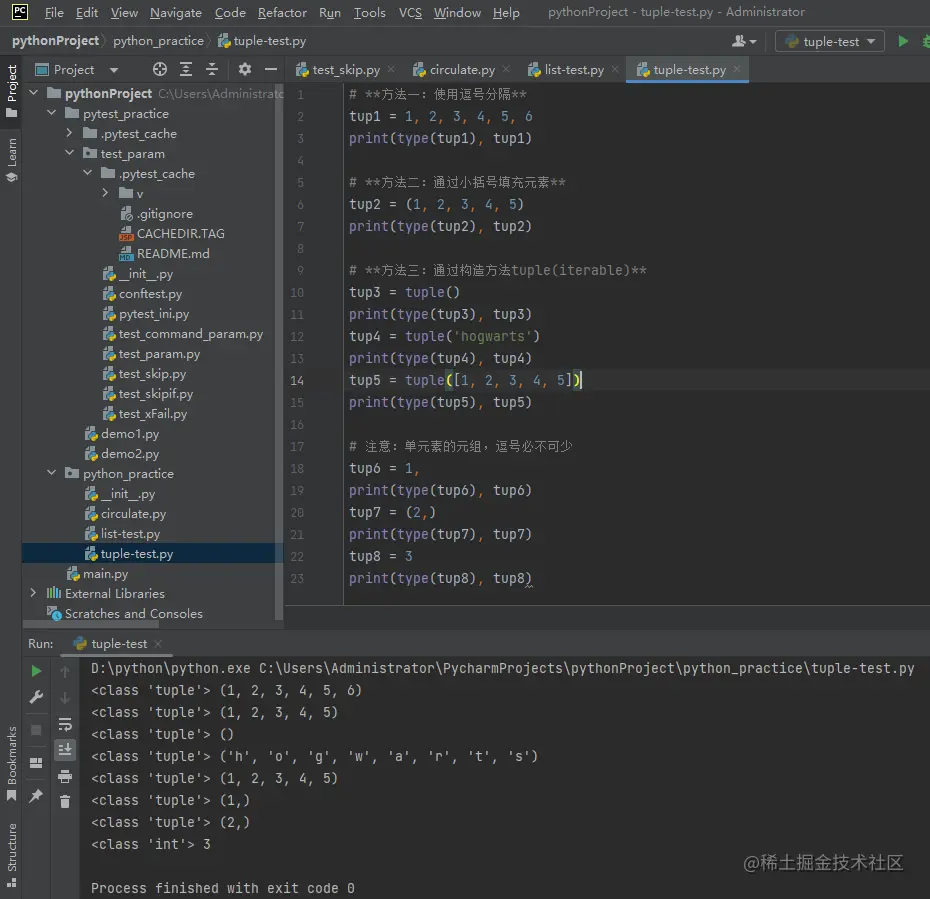
Task: Select pytest_ini.py in project tree
Action: 154,314
